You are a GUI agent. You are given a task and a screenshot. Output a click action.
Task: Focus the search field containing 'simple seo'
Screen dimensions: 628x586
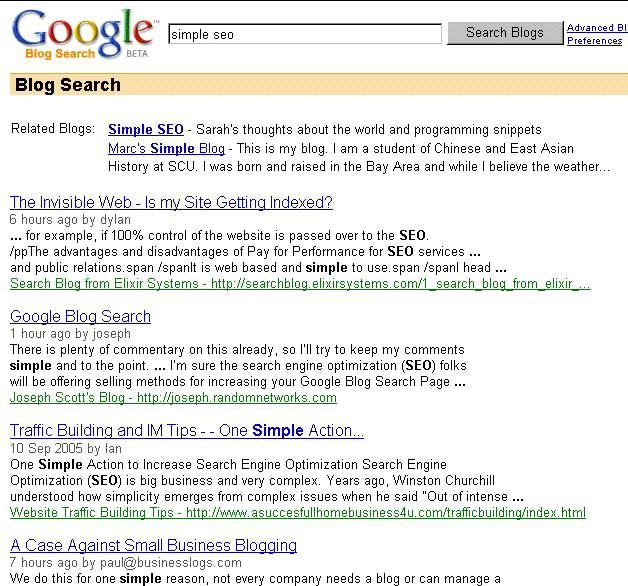click(x=305, y=34)
